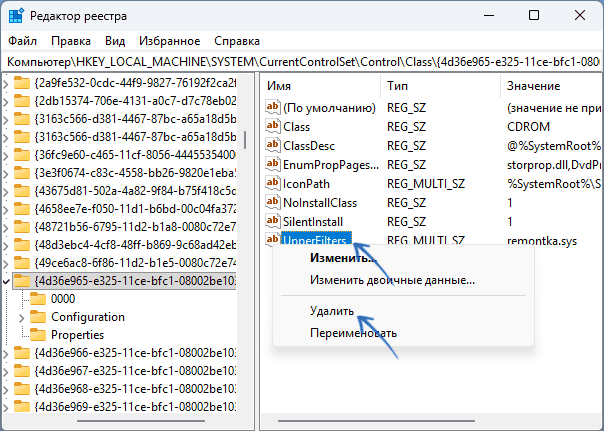Click the folder icon of {48721b56-6795-11d2 key
Image resolution: width=604 pixels, height=431 pixels.
tap(22, 227)
